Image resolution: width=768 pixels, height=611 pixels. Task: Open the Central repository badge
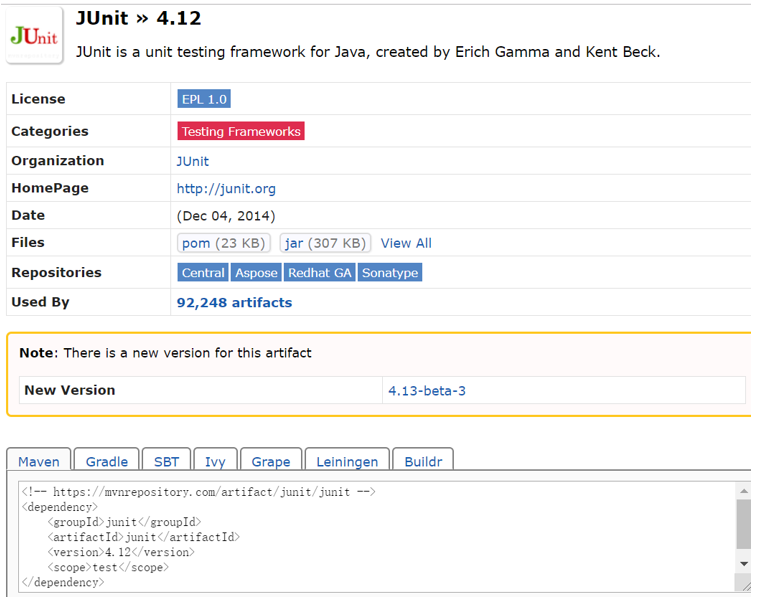click(203, 272)
